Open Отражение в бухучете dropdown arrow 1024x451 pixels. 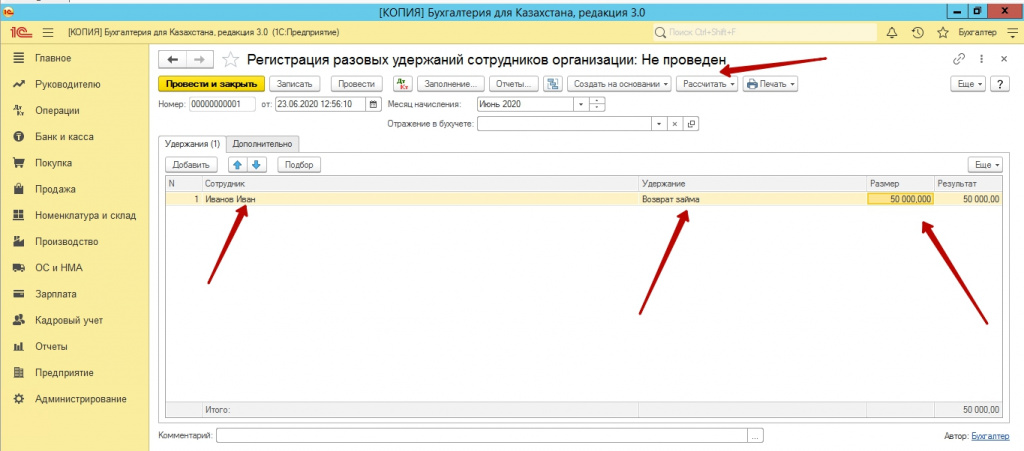(660, 124)
